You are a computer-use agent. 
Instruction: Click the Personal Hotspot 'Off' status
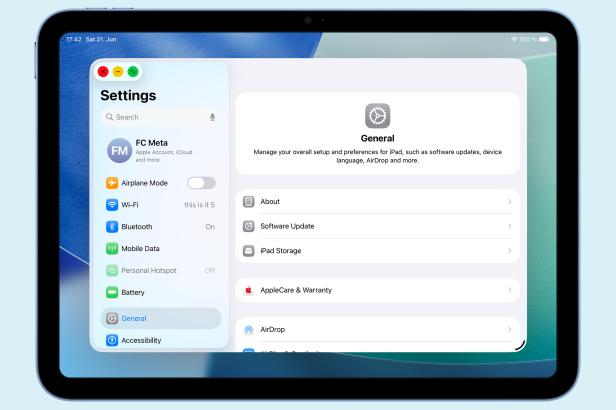(x=210, y=271)
